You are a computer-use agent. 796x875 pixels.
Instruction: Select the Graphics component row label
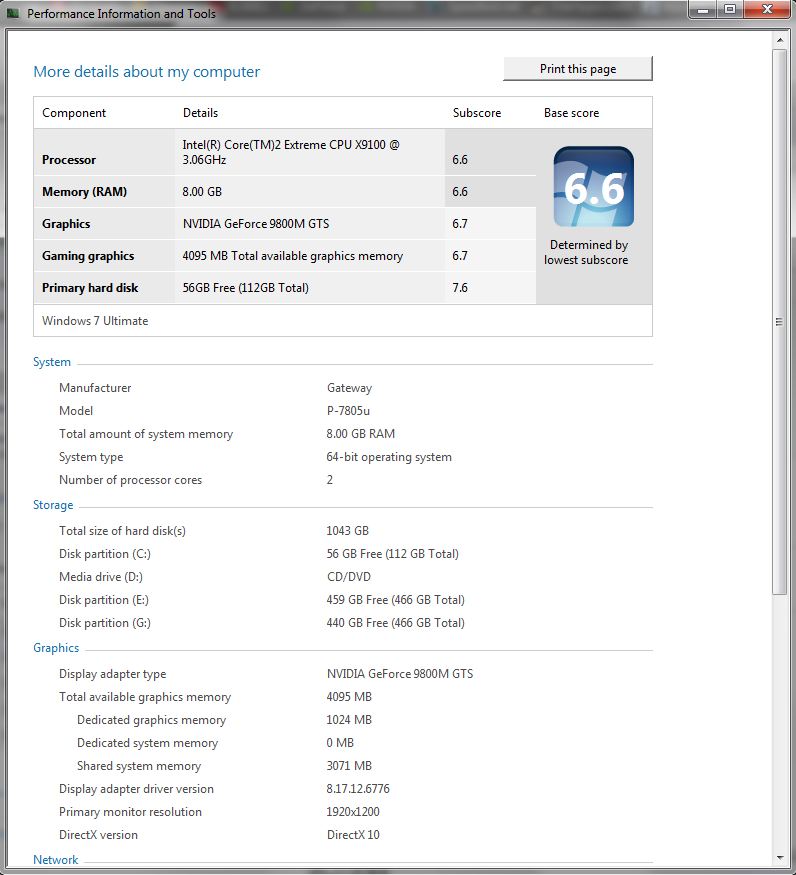[66, 224]
